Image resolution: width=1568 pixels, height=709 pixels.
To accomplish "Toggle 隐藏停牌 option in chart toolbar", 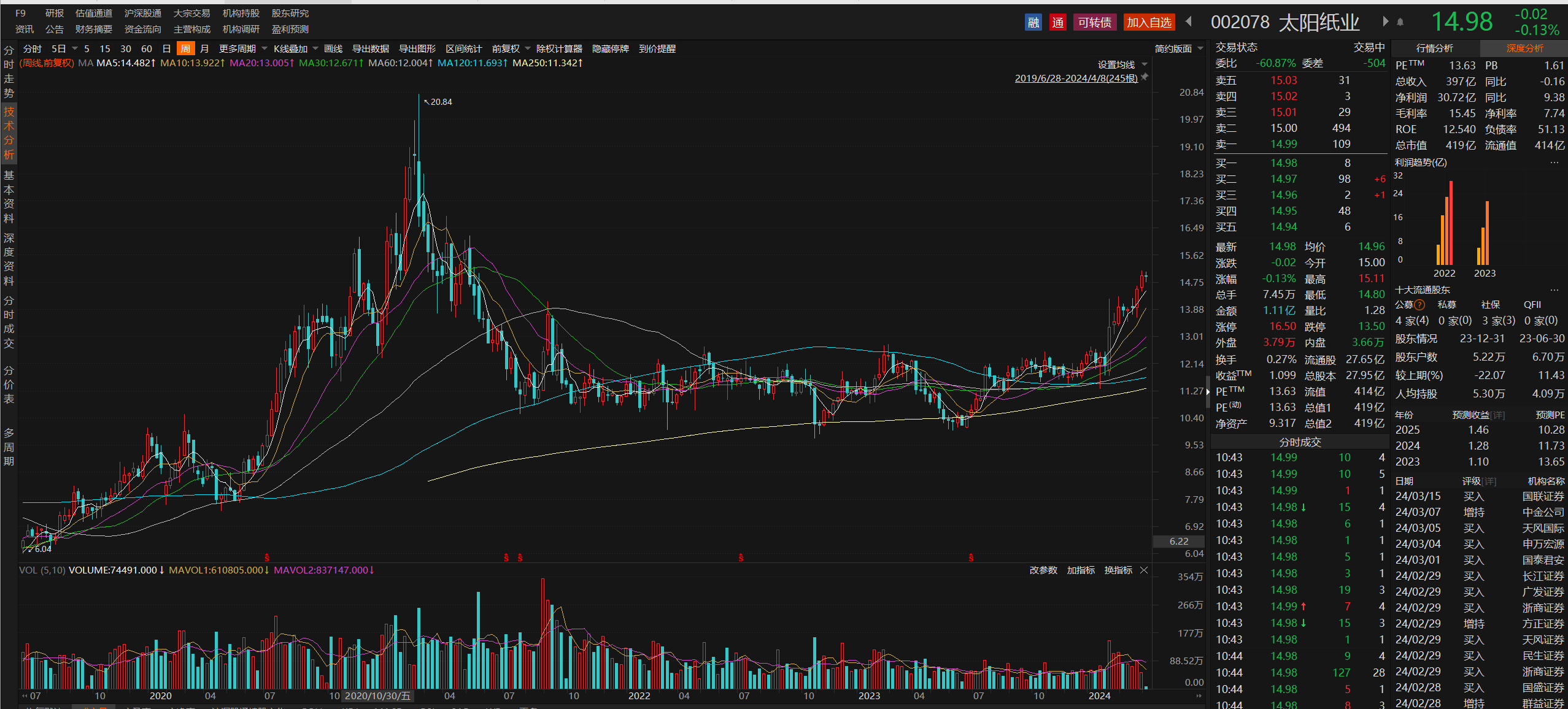I will coord(610,49).
